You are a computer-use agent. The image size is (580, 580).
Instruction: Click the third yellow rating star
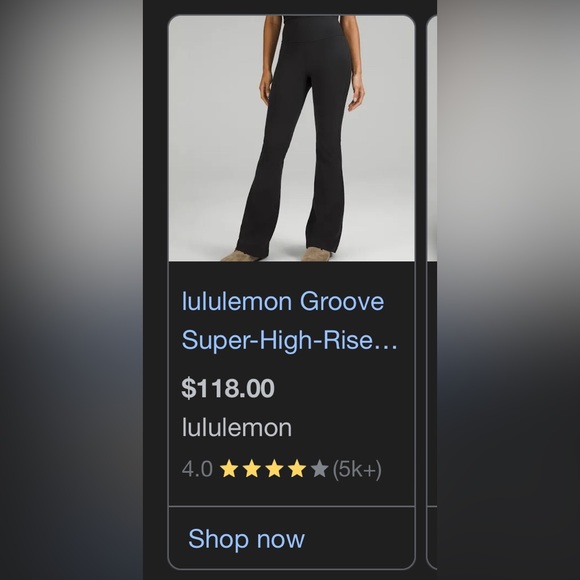coord(274,469)
